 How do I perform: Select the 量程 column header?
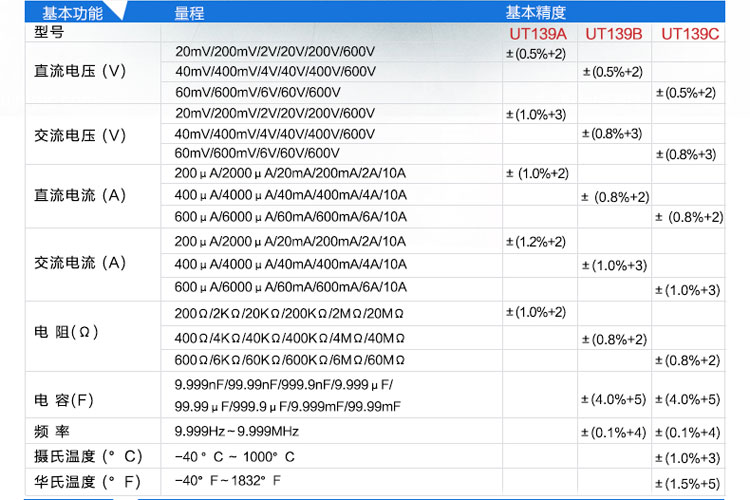click(189, 13)
